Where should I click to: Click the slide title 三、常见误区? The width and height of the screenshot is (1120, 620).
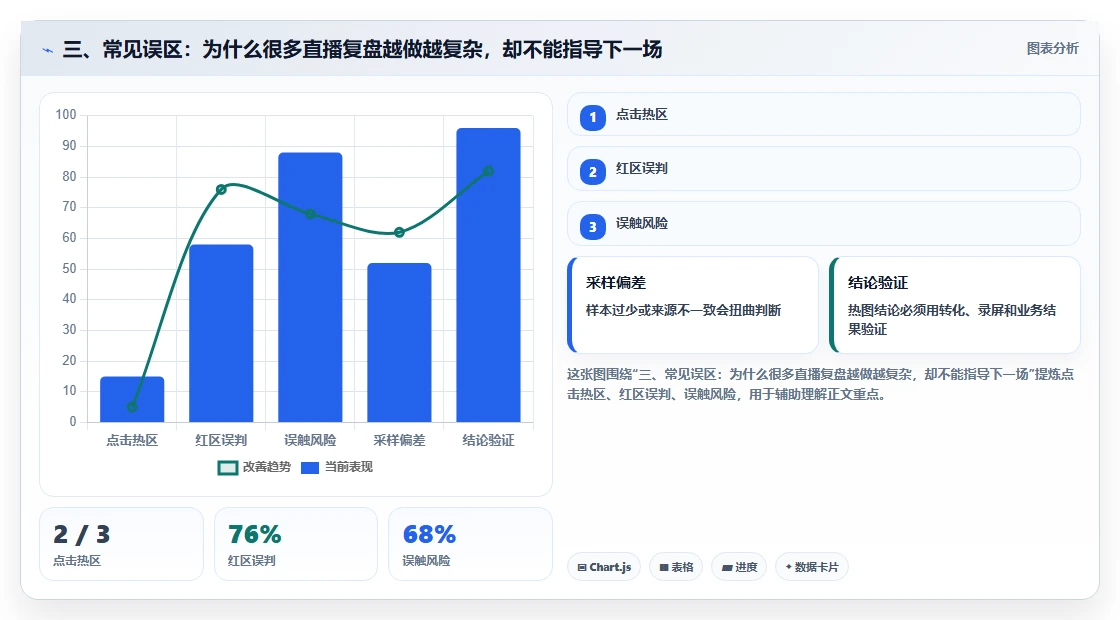click(x=362, y=50)
